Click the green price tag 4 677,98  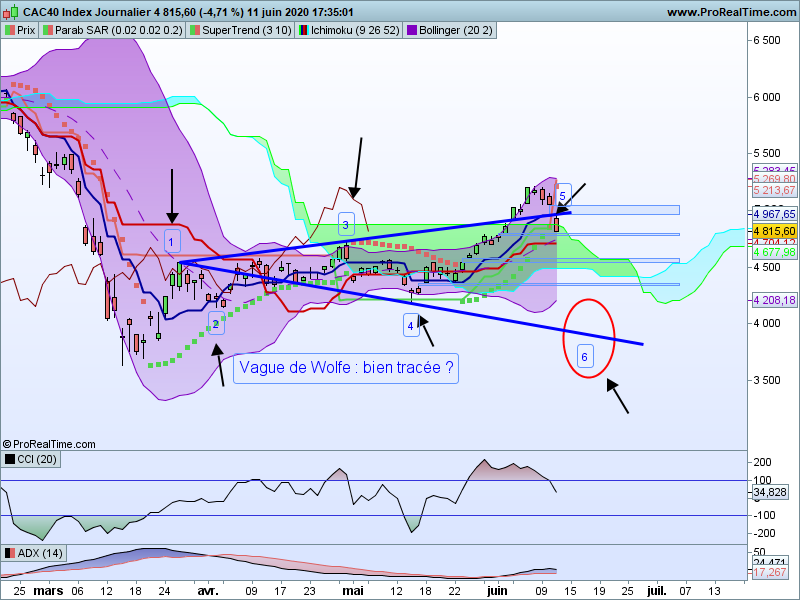click(x=774, y=252)
